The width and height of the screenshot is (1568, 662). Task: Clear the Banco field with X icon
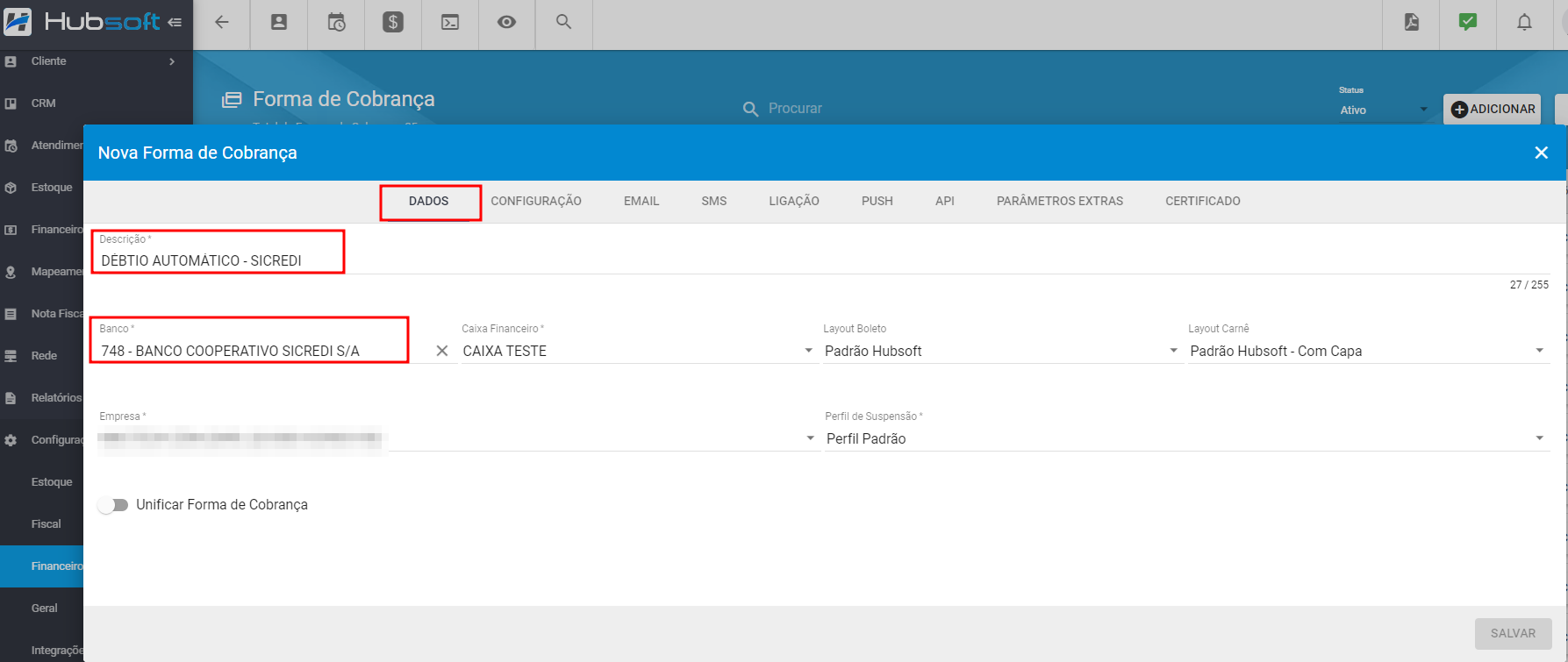442,351
